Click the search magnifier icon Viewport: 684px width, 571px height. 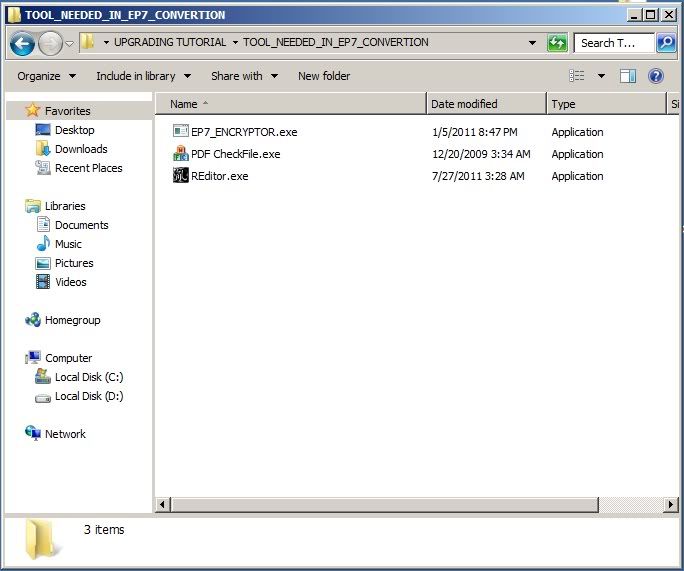(x=666, y=43)
